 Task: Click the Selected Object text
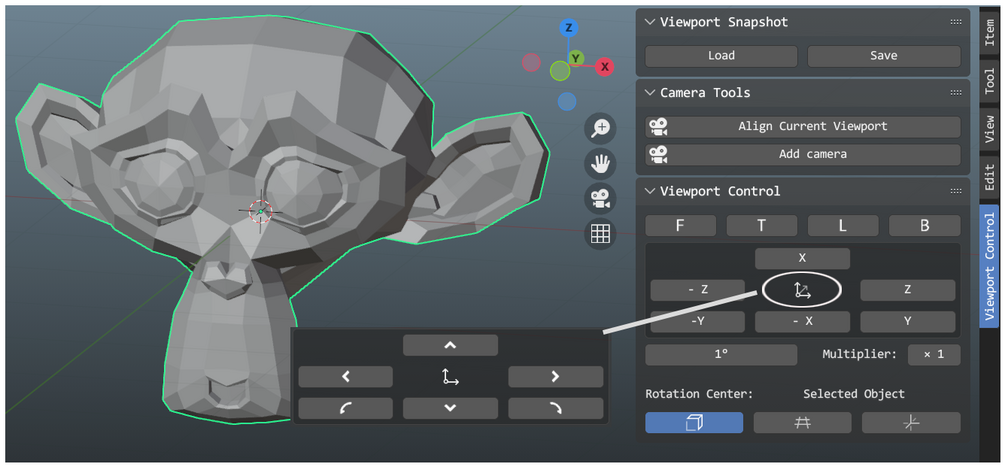pos(854,394)
